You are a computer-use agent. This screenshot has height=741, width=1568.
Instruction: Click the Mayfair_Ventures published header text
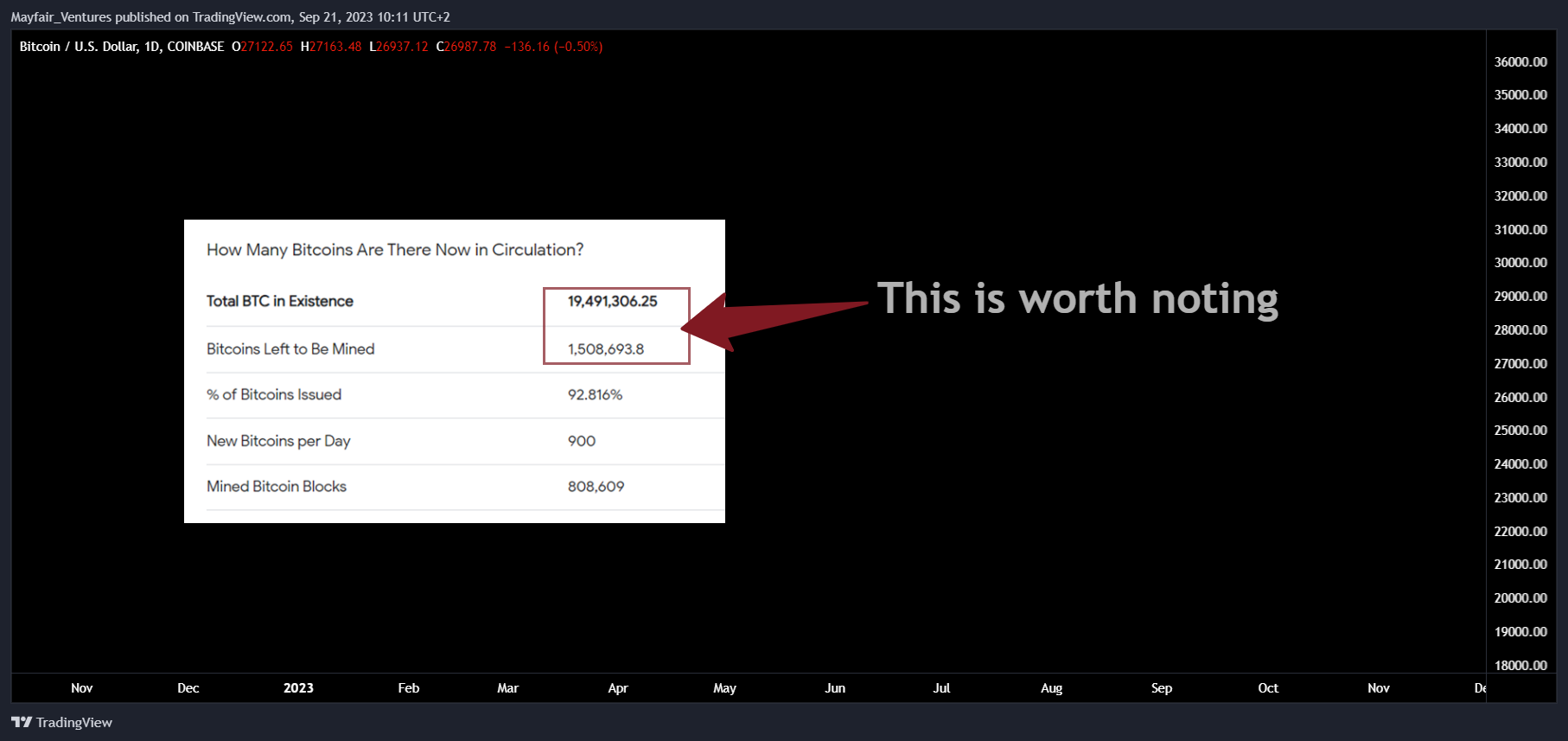pyautogui.click(x=230, y=17)
